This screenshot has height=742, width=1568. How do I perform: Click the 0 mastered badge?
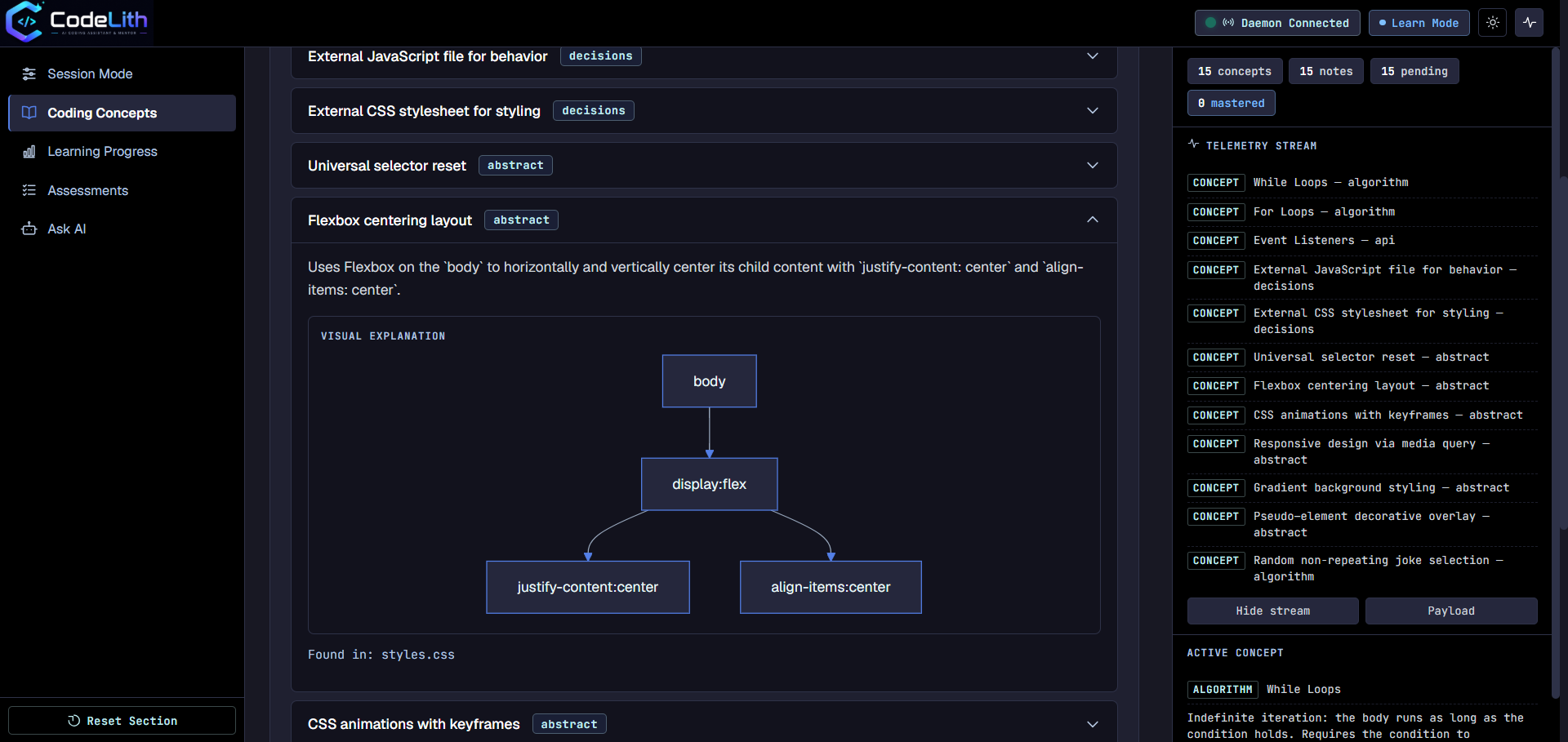1232,103
